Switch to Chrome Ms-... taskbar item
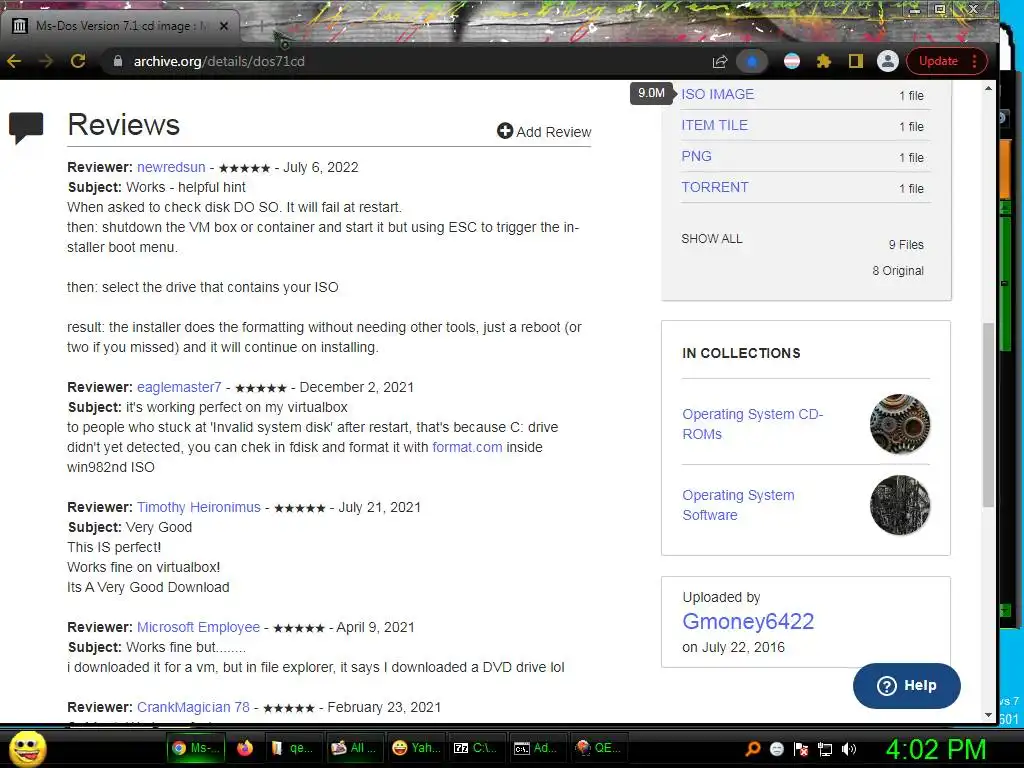Image resolution: width=1024 pixels, height=768 pixels. [196, 748]
